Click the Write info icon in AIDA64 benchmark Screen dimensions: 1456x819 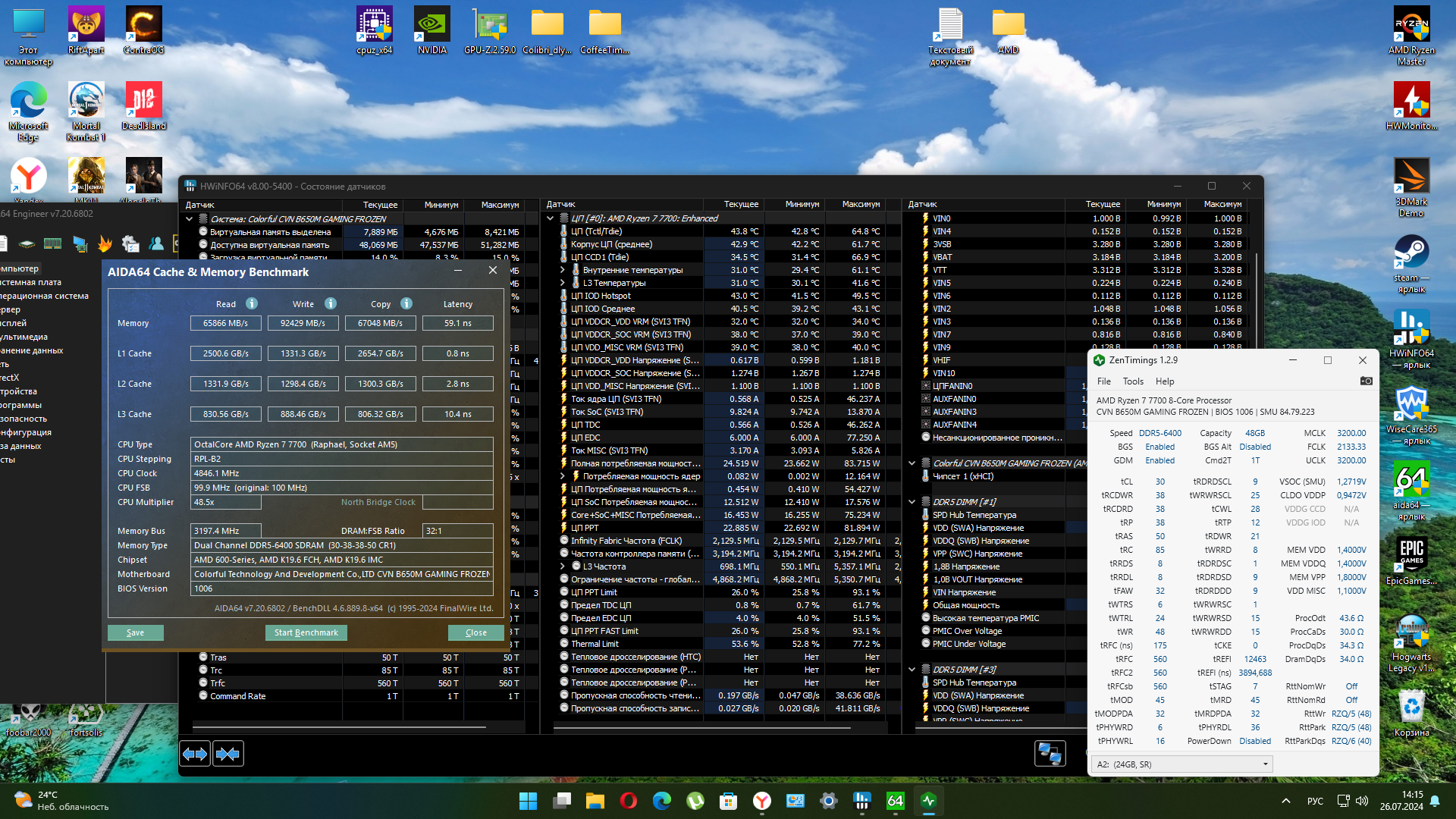coord(331,303)
